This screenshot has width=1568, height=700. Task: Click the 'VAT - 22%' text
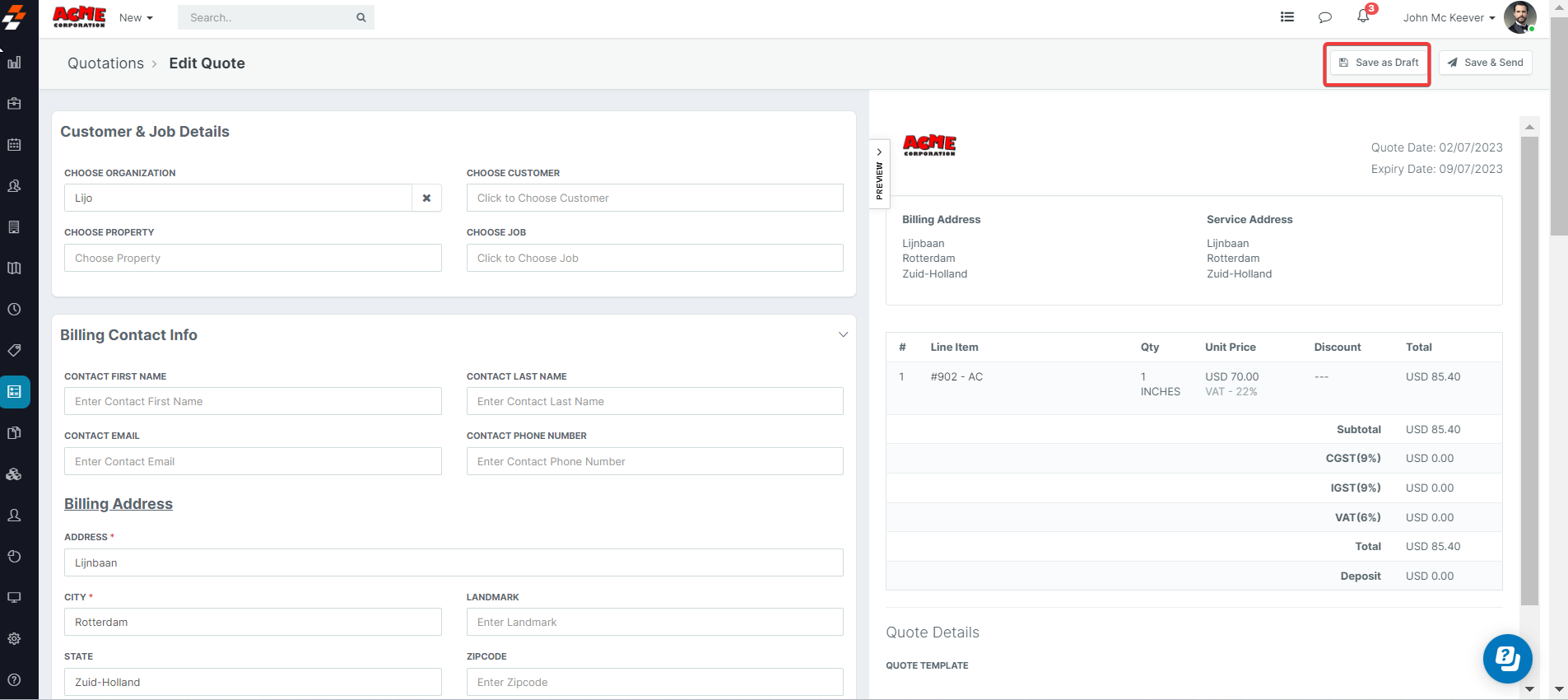(x=1231, y=392)
